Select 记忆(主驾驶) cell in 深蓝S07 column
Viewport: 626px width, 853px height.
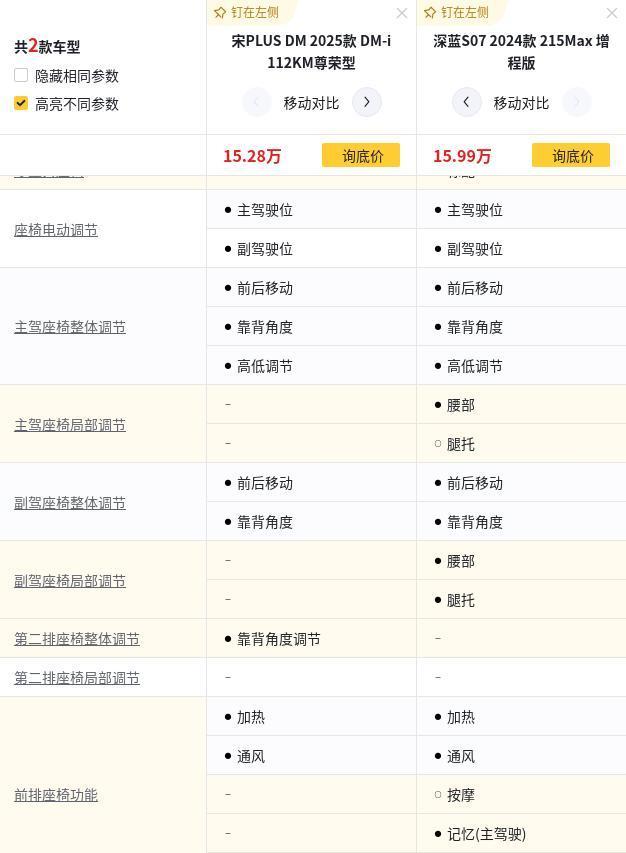tap(522, 833)
